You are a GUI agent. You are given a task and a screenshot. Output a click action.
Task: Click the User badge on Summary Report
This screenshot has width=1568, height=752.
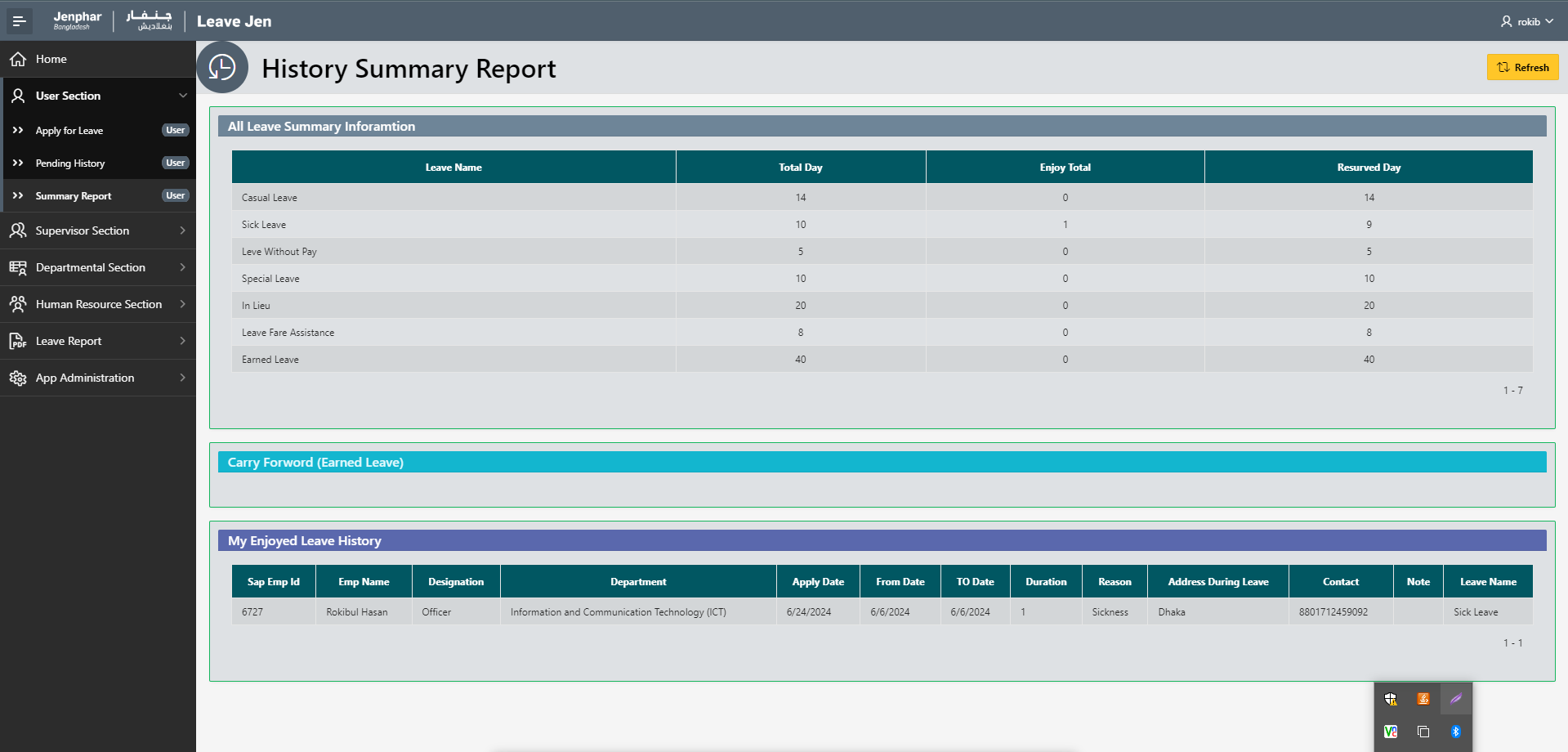click(175, 195)
